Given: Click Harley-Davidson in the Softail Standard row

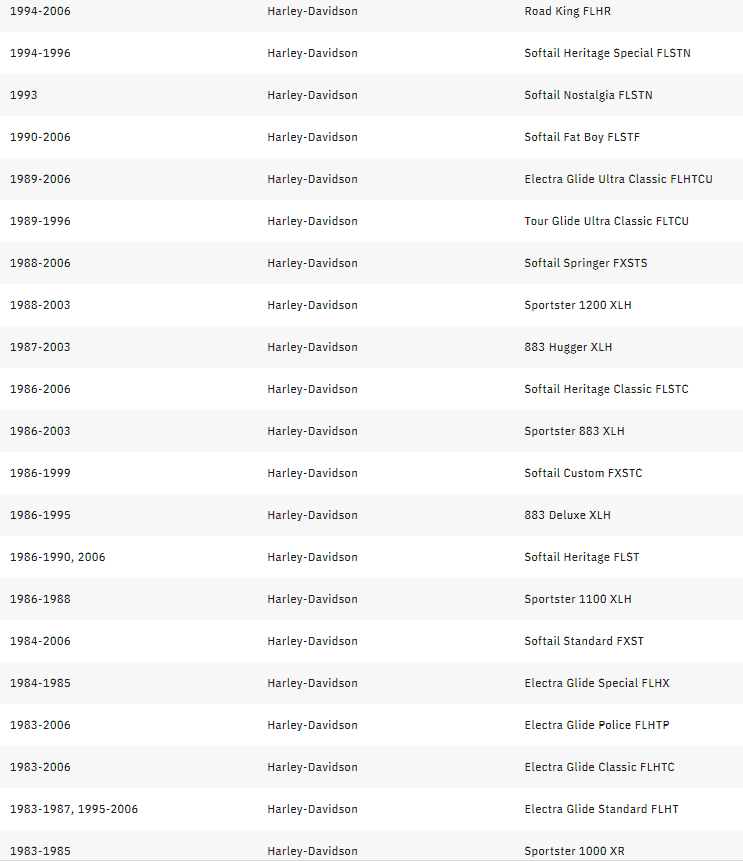Looking at the screenshot, I should click(312, 641).
